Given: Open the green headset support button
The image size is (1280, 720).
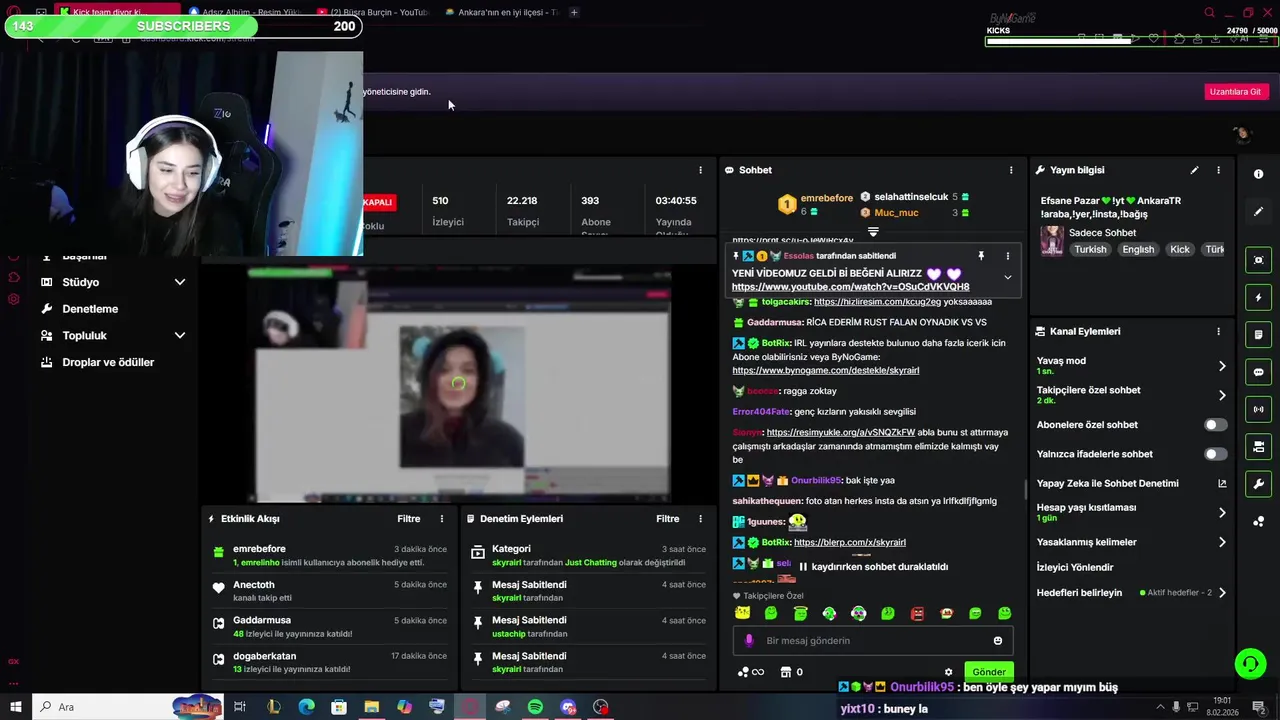Looking at the screenshot, I should (x=1249, y=664).
